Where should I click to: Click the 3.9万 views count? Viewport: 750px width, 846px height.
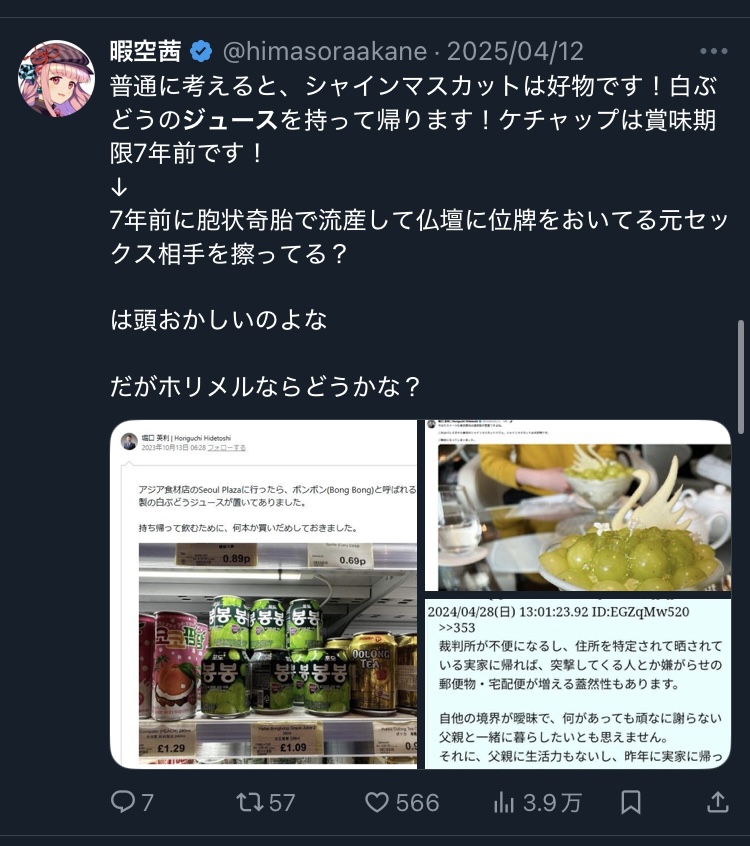click(x=551, y=802)
